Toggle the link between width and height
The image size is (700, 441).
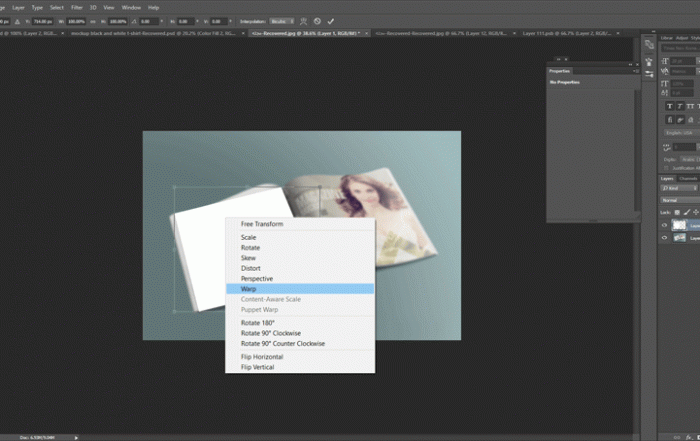click(93, 21)
